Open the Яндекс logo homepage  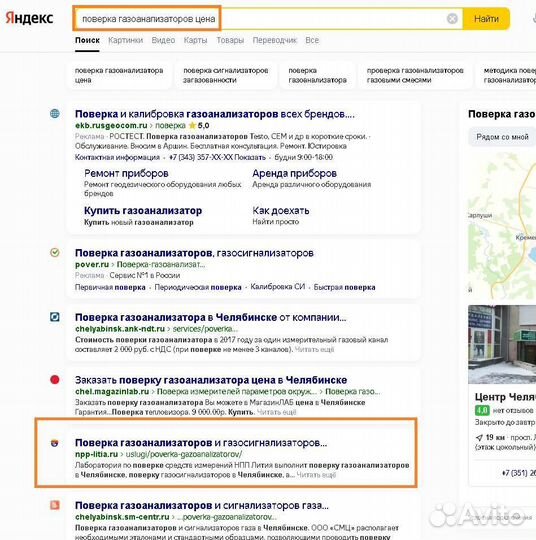tap(30, 18)
